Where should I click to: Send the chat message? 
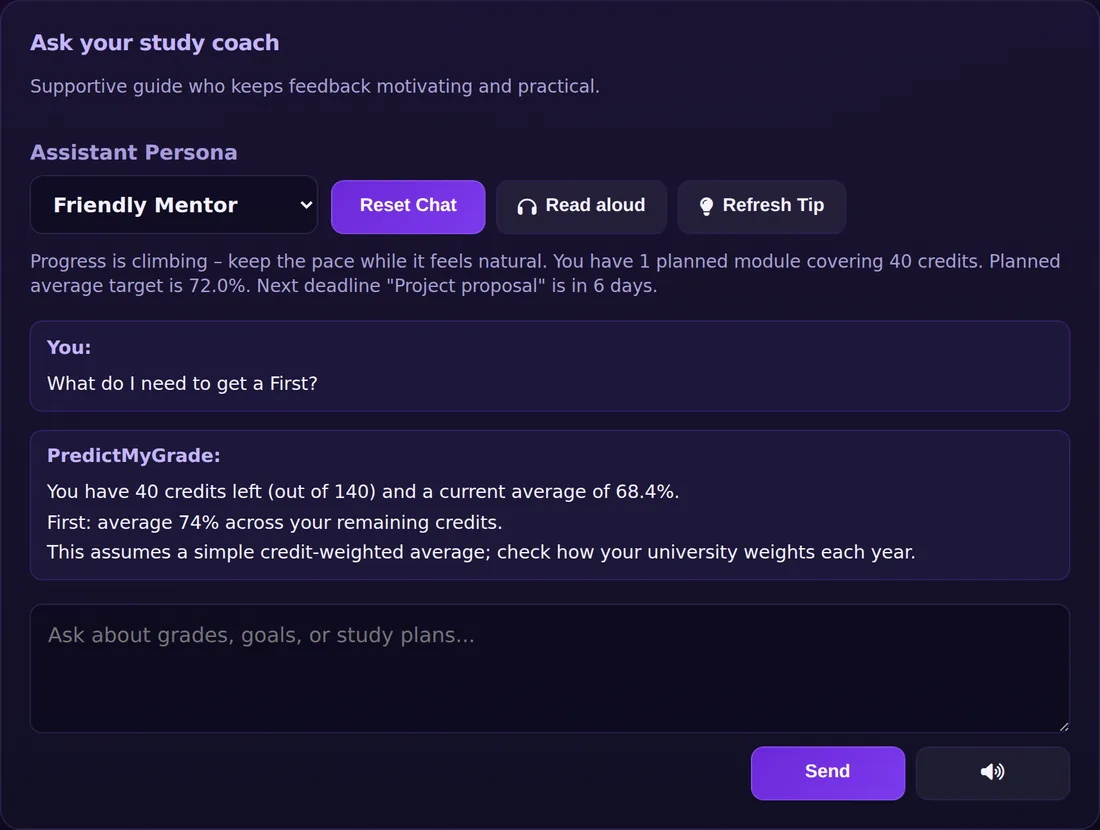[827, 772]
